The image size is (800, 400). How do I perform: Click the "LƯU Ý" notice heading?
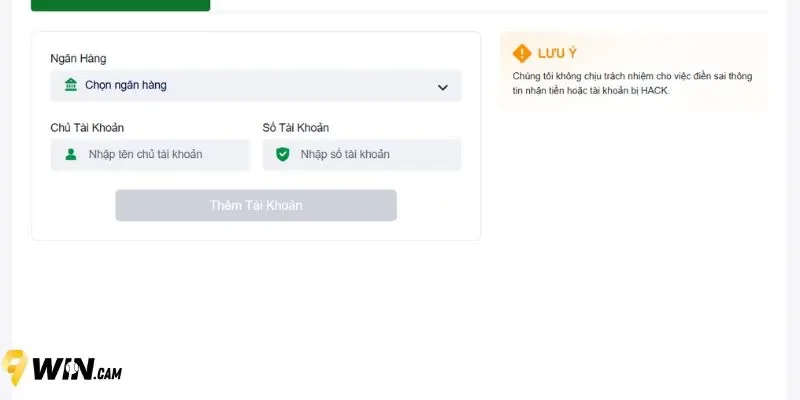(557, 54)
